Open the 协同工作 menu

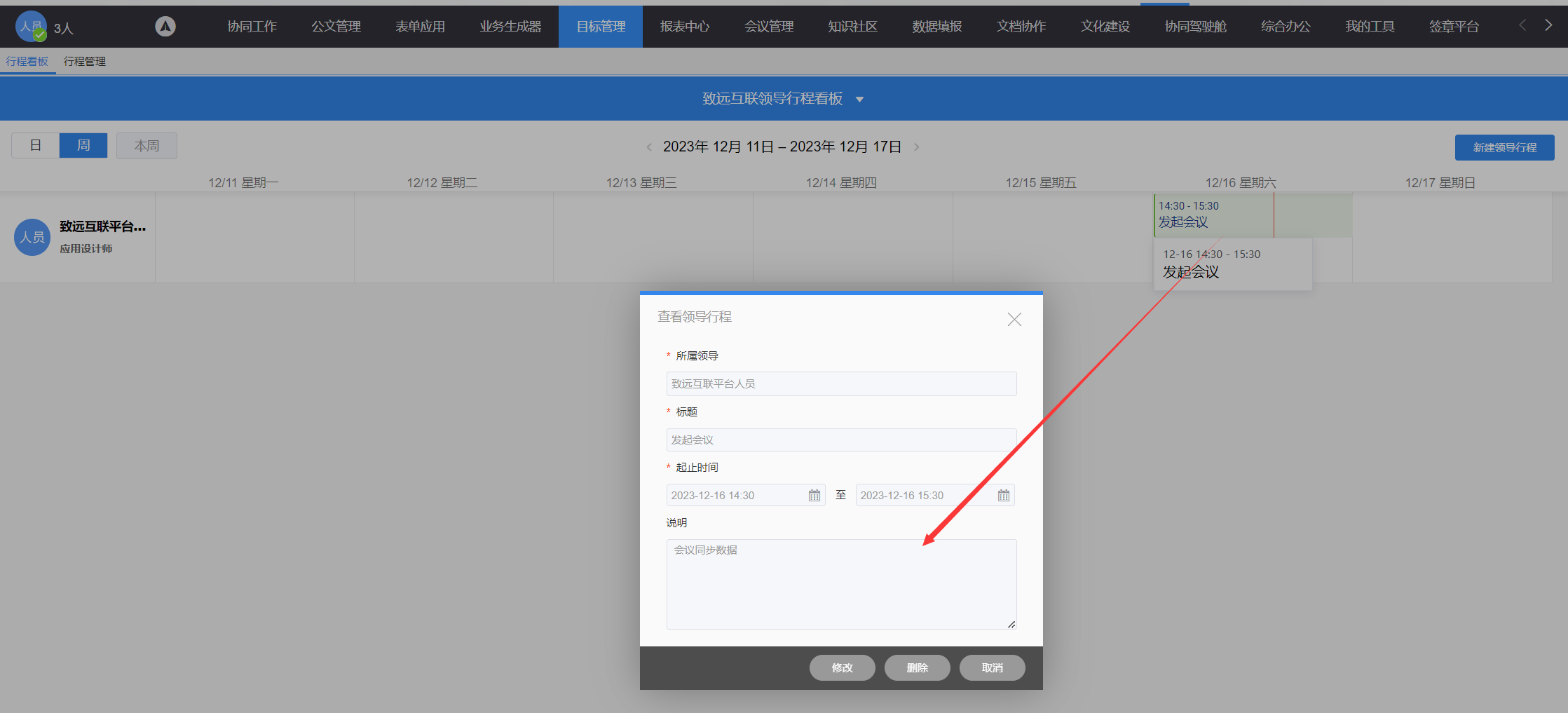[252, 27]
